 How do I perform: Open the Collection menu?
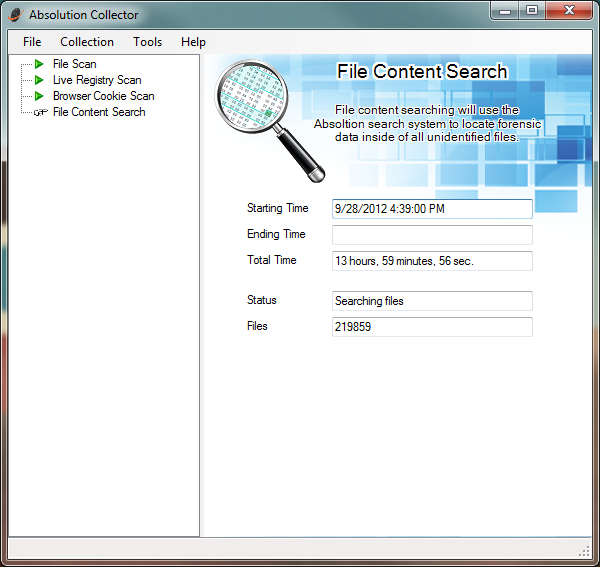pos(87,42)
